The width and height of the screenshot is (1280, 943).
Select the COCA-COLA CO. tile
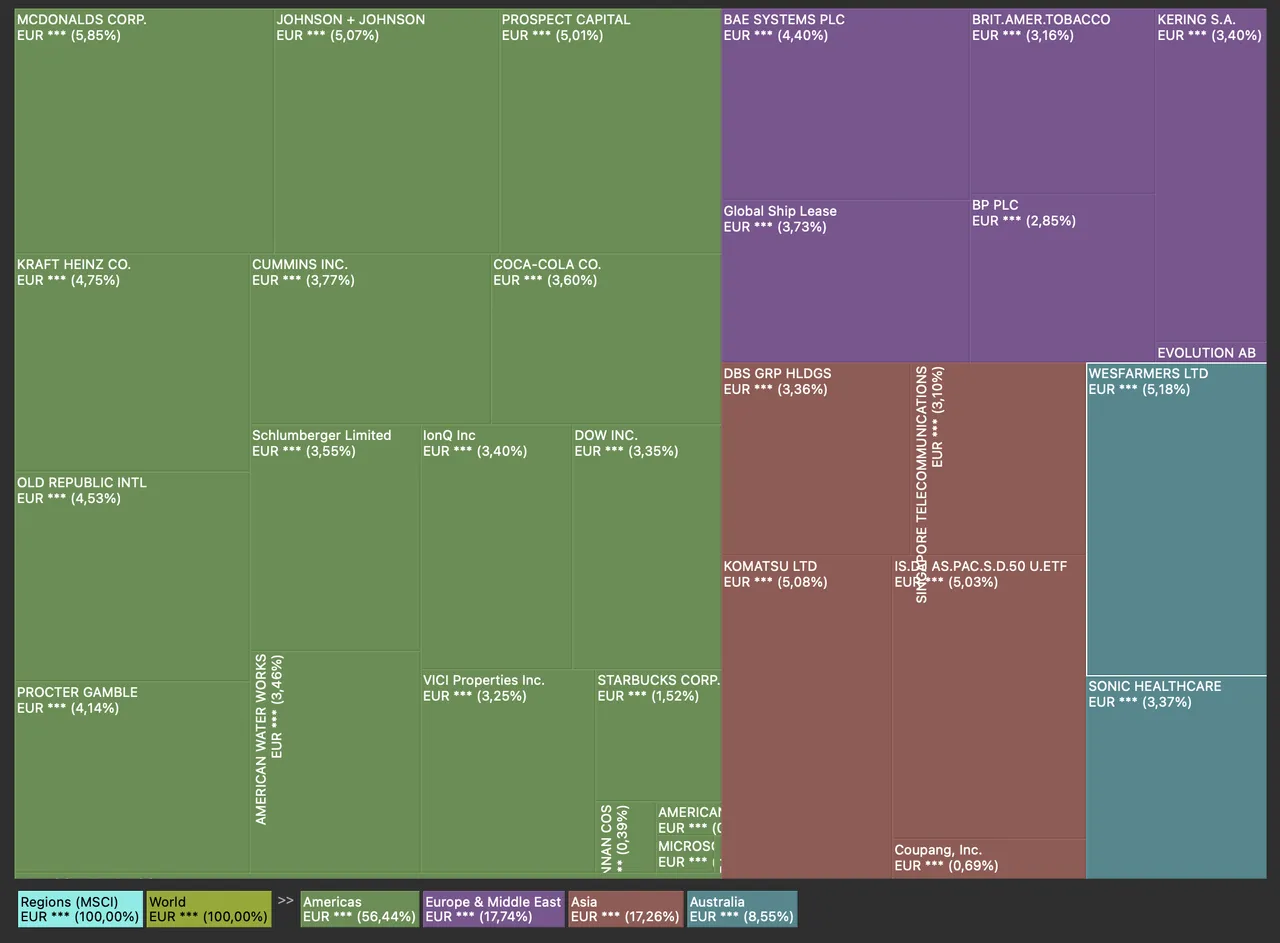point(606,339)
